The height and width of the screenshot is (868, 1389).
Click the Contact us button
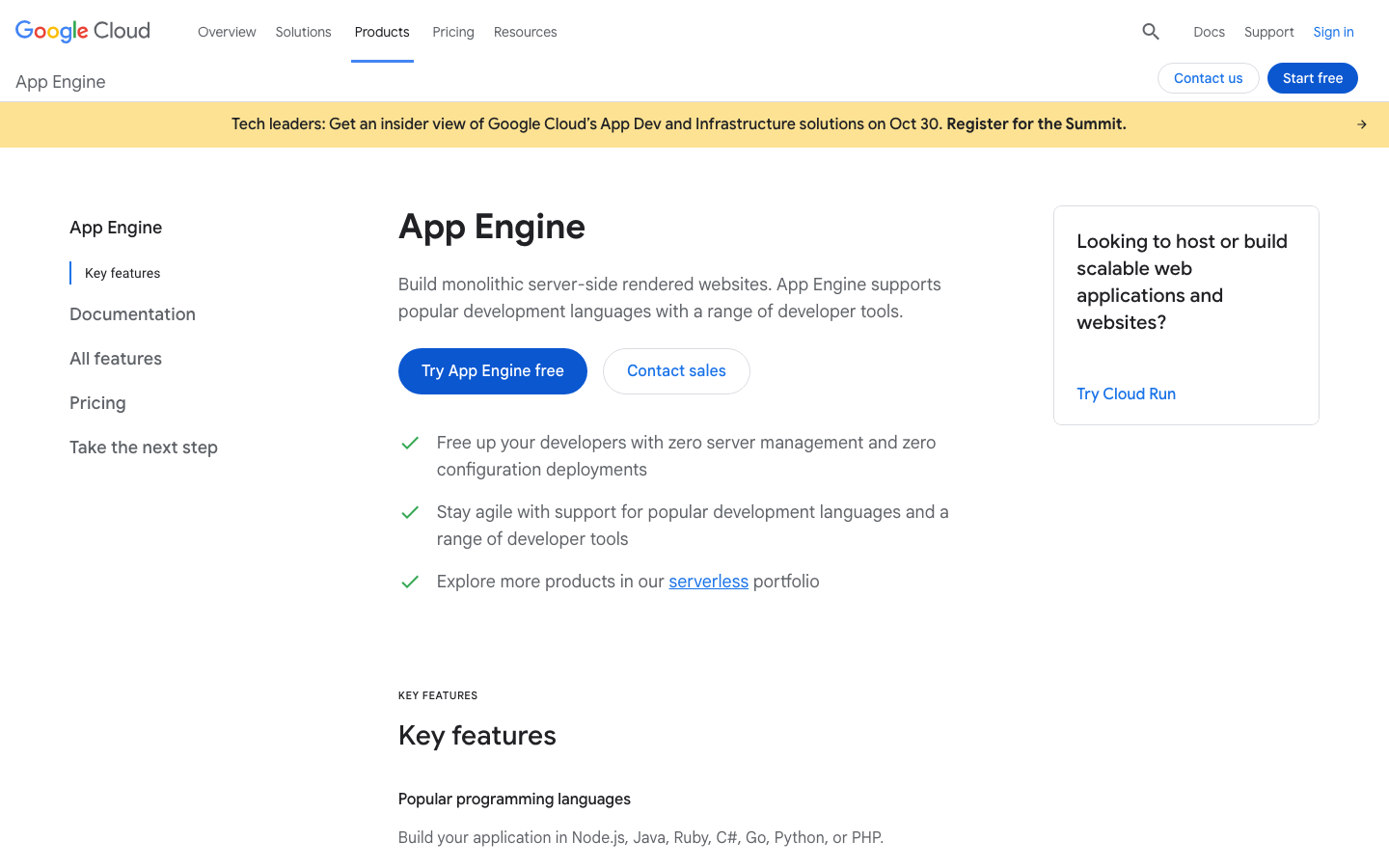pos(1208,78)
